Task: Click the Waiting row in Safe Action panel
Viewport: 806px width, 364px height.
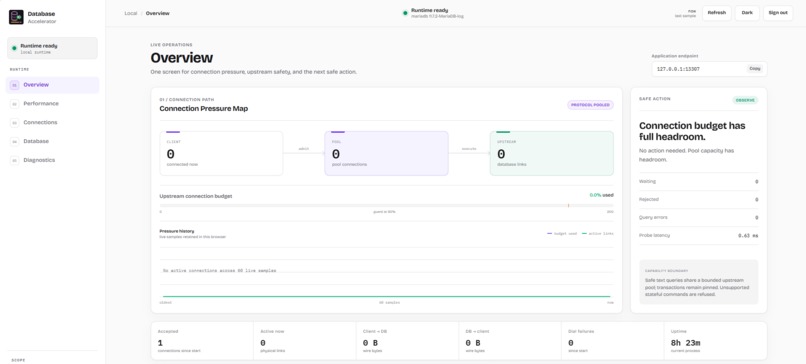Action: click(699, 181)
